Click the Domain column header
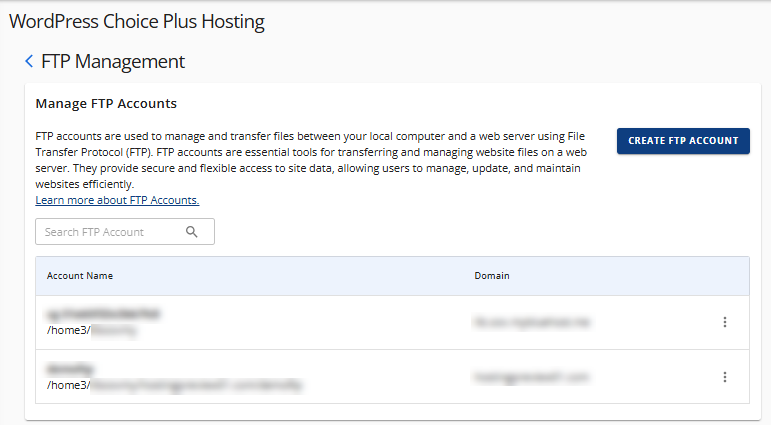The image size is (771, 425). (491, 275)
